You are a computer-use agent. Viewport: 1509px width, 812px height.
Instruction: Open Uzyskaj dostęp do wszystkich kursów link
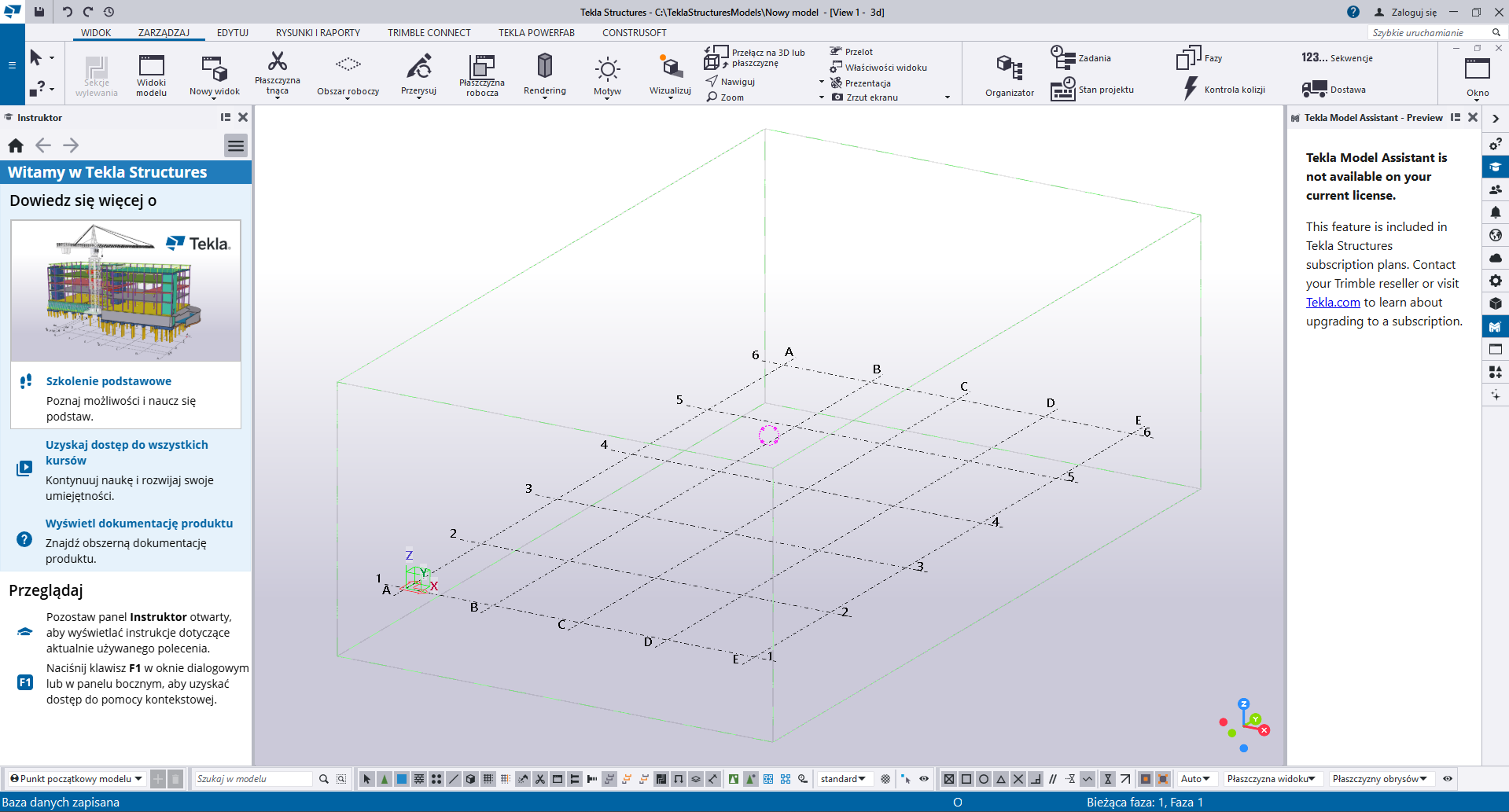tap(127, 453)
